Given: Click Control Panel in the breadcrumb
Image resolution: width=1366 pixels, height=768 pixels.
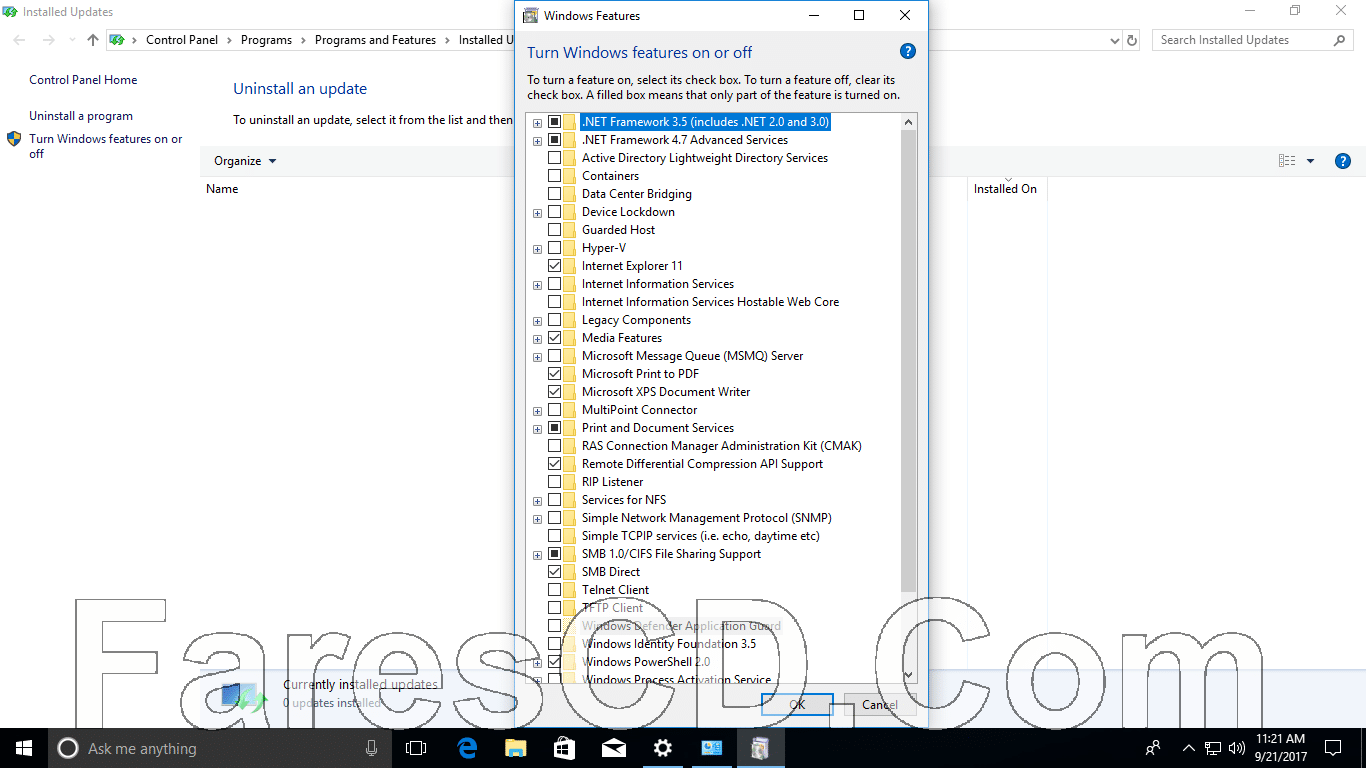Looking at the screenshot, I should 182,40.
